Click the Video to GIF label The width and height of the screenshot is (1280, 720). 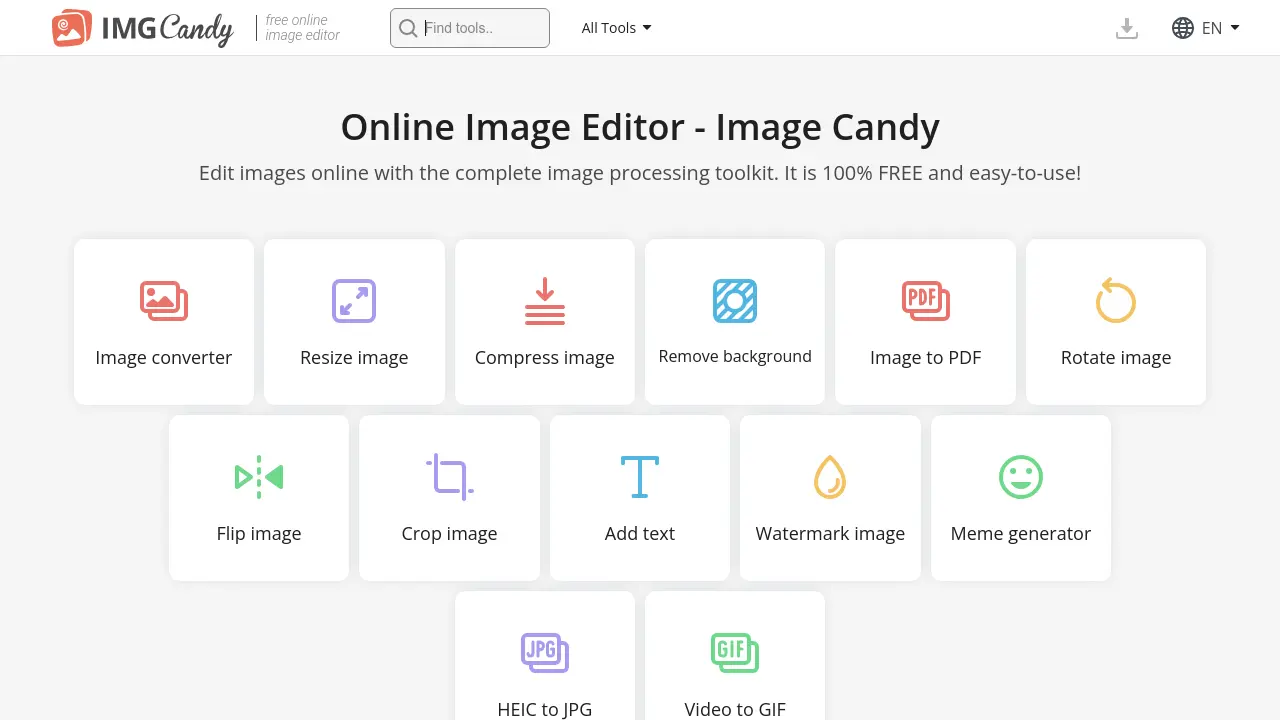[735, 710]
